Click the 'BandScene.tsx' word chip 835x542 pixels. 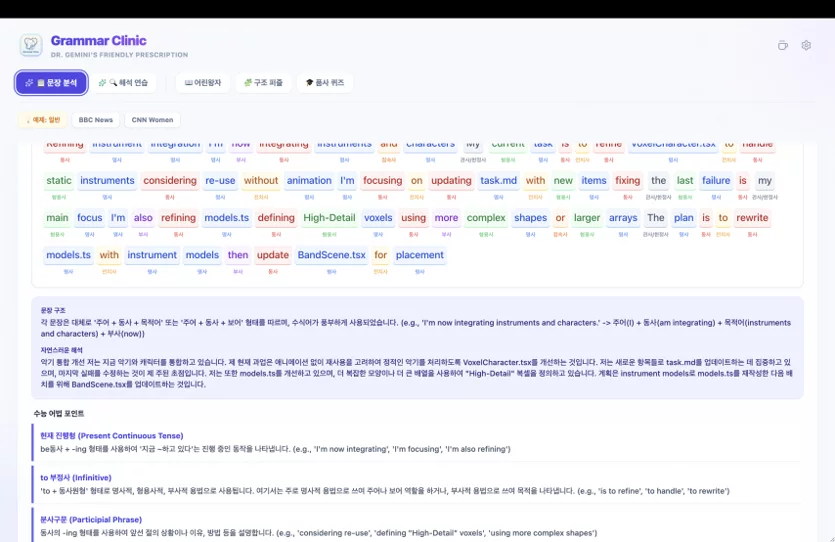(x=332, y=255)
